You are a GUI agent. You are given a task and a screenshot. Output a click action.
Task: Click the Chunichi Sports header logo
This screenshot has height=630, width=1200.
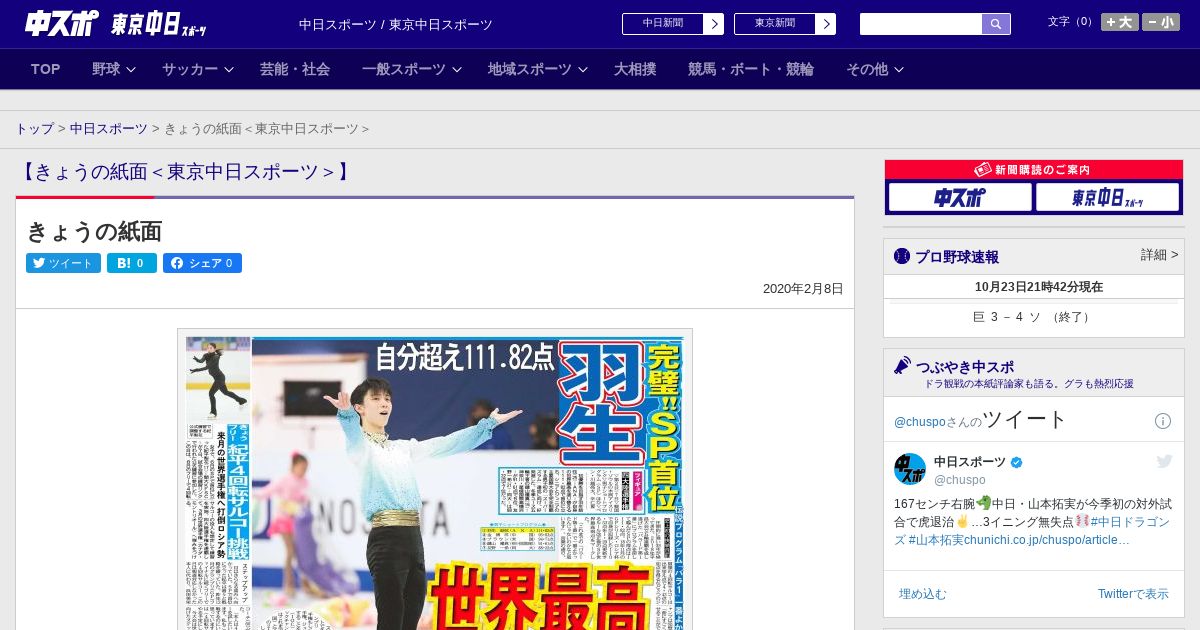tap(62, 23)
